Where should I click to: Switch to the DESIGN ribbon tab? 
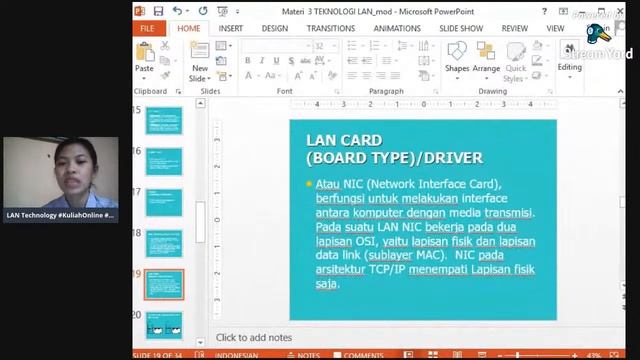(275, 29)
